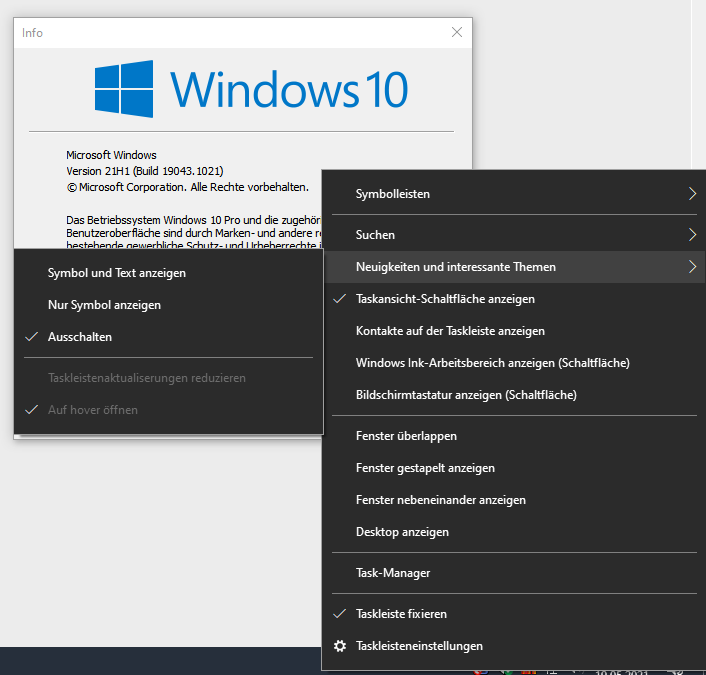Screen dimensions: 706x675
Task: Open Taskleisteneinstellungen
Action: 514,646
